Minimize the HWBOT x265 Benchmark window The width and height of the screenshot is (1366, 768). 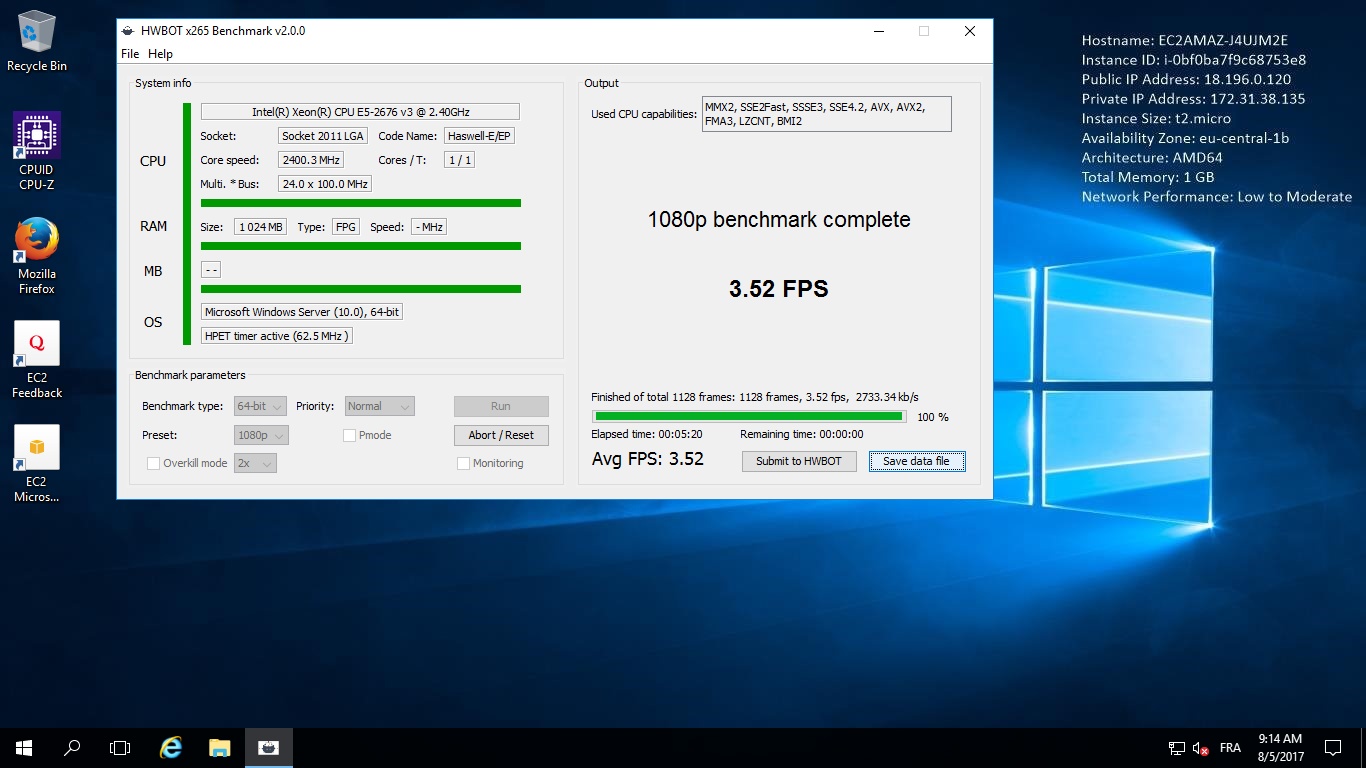point(878,31)
